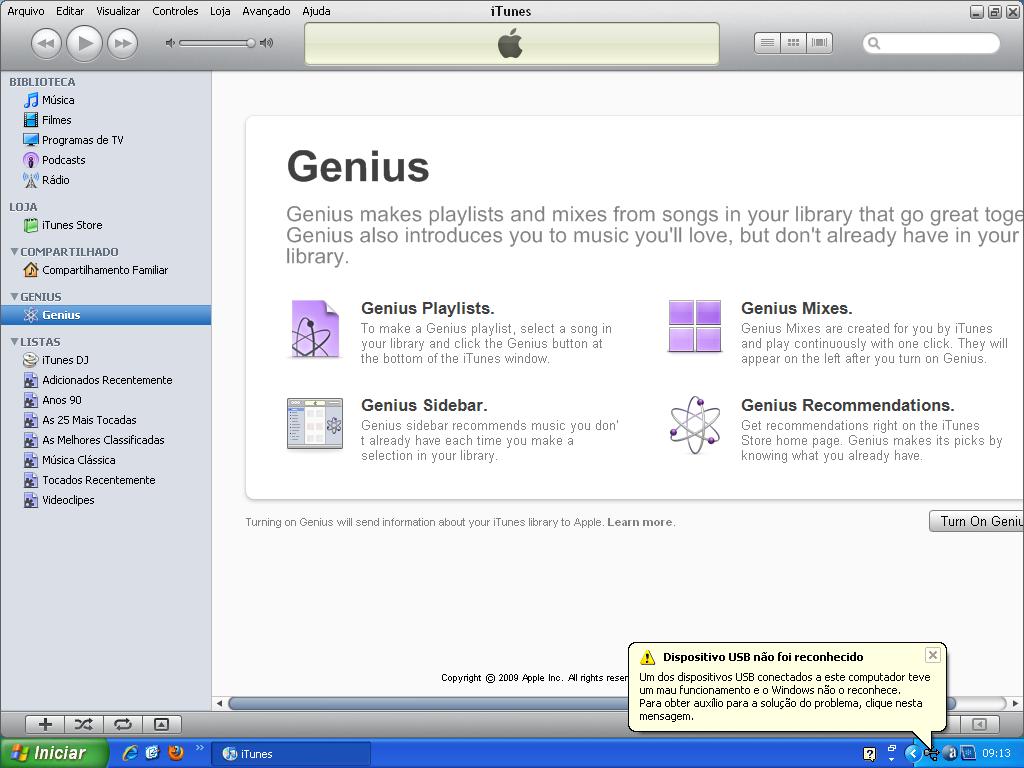Switch to list view
Screen dimensions: 1024x768
pos(767,43)
